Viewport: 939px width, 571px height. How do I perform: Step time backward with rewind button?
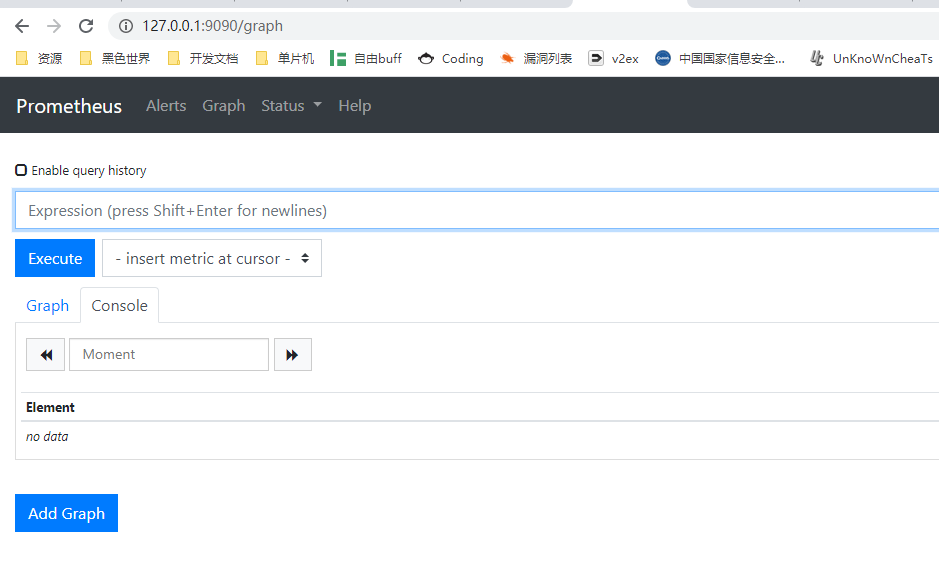coord(46,355)
